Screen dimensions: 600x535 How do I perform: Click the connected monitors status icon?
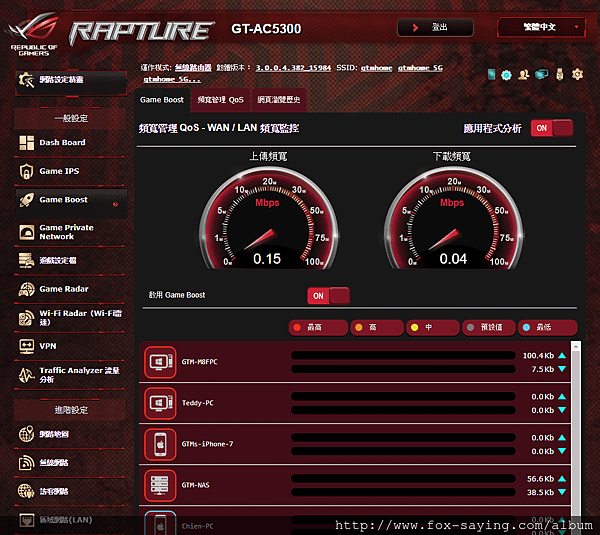[541, 74]
